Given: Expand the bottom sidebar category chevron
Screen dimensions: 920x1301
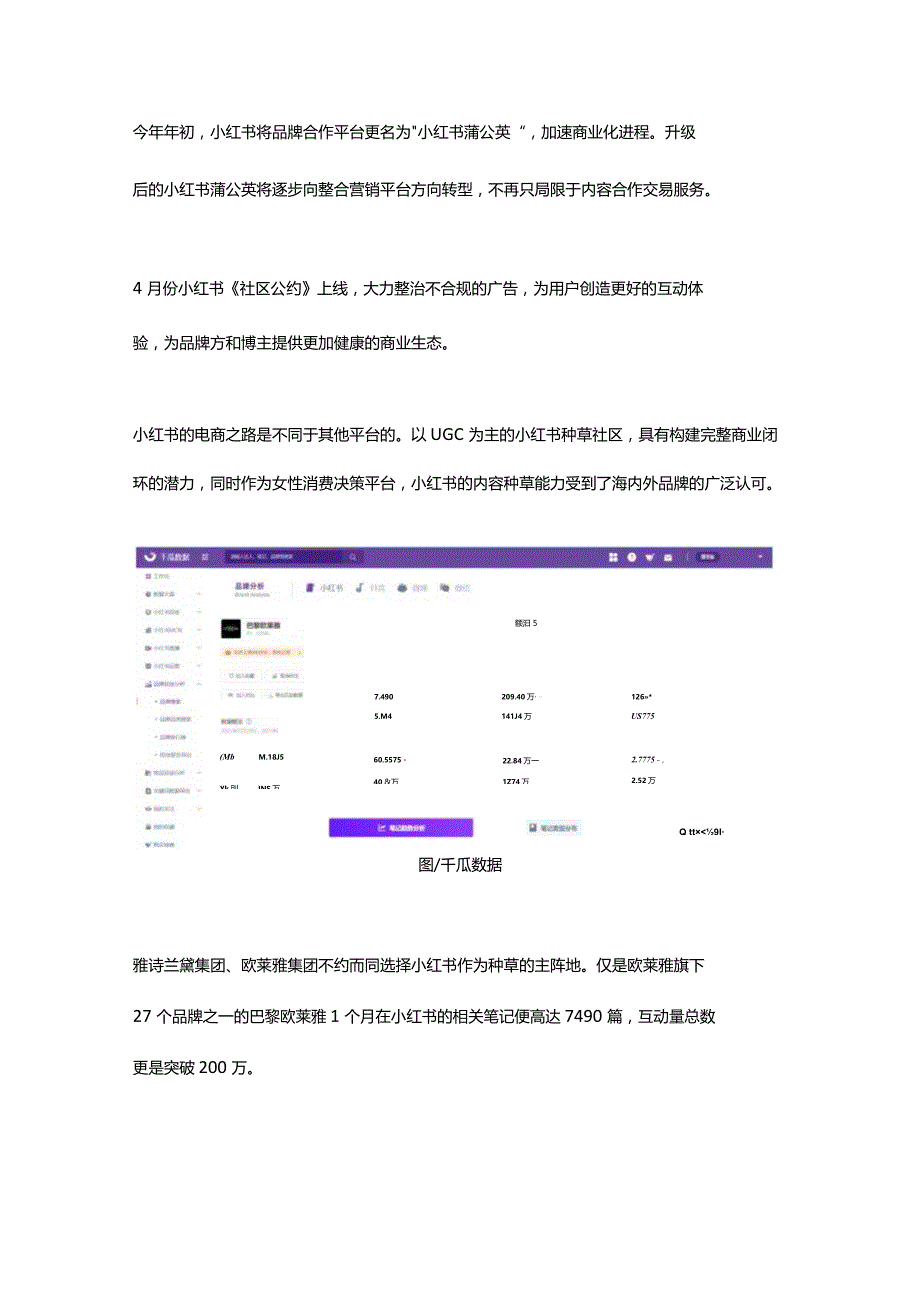Looking at the screenshot, I should point(199,809).
